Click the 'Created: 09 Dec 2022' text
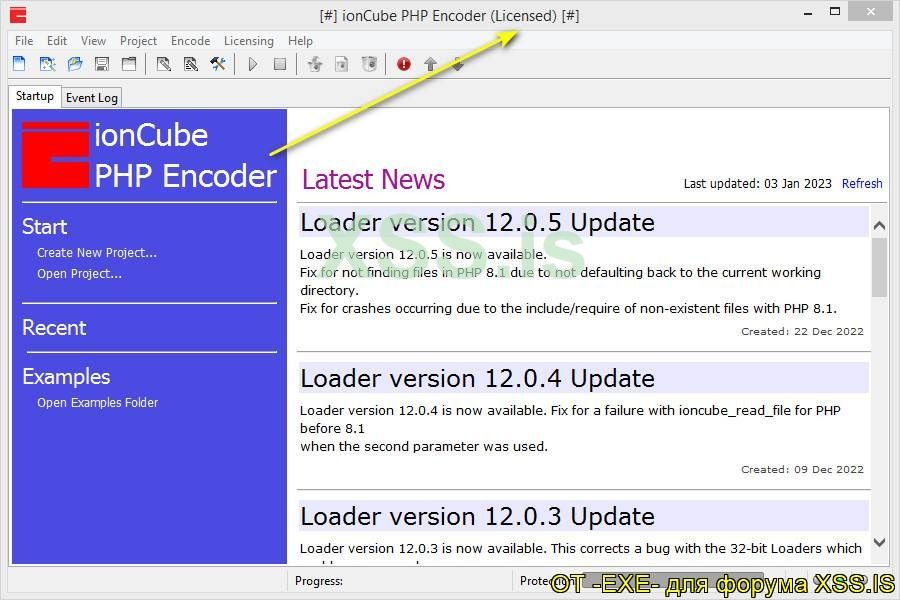900x600 pixels. 802,470
